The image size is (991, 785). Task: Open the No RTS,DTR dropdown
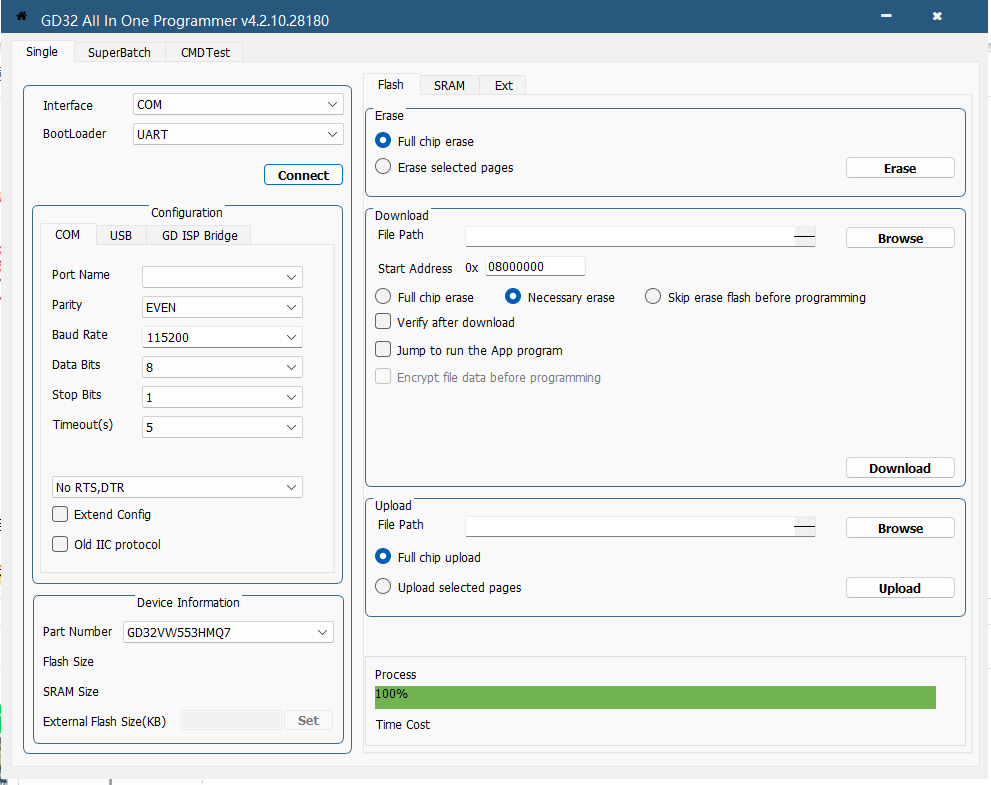click(x=177, y=487)
